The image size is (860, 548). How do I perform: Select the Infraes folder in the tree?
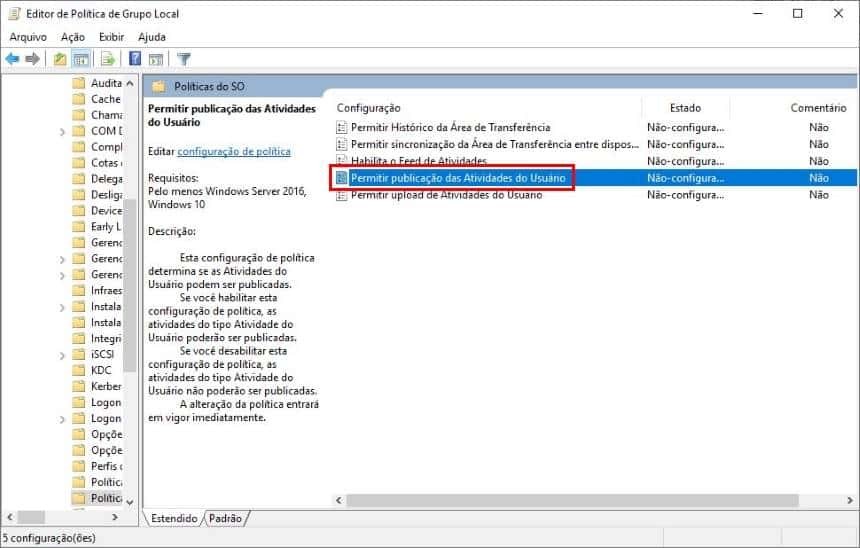click(x=106, y=290)
